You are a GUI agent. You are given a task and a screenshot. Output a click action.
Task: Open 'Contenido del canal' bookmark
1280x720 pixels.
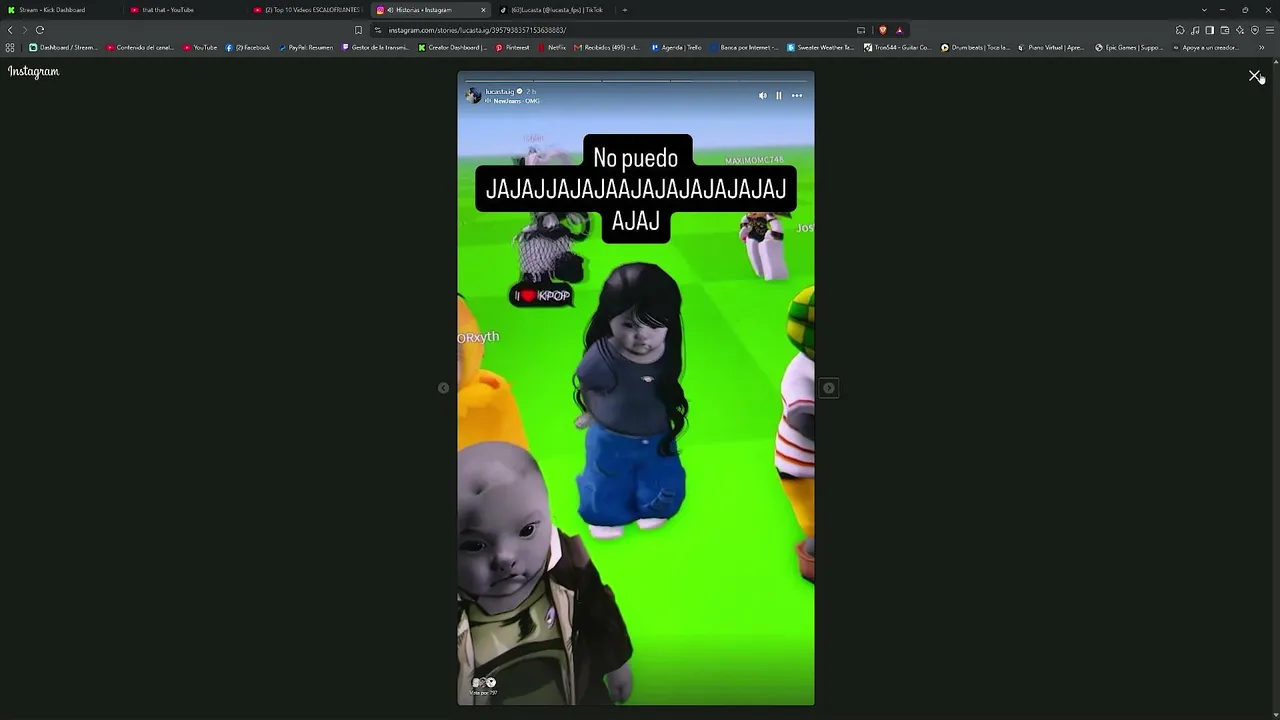[141, 48]
